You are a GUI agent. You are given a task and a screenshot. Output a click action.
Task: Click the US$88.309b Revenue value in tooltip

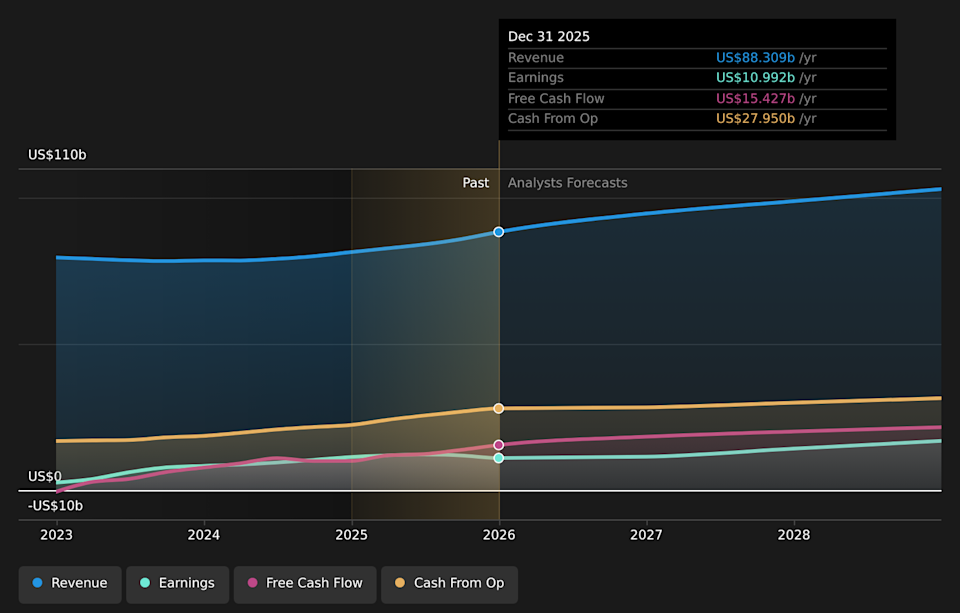click(755, 58)
